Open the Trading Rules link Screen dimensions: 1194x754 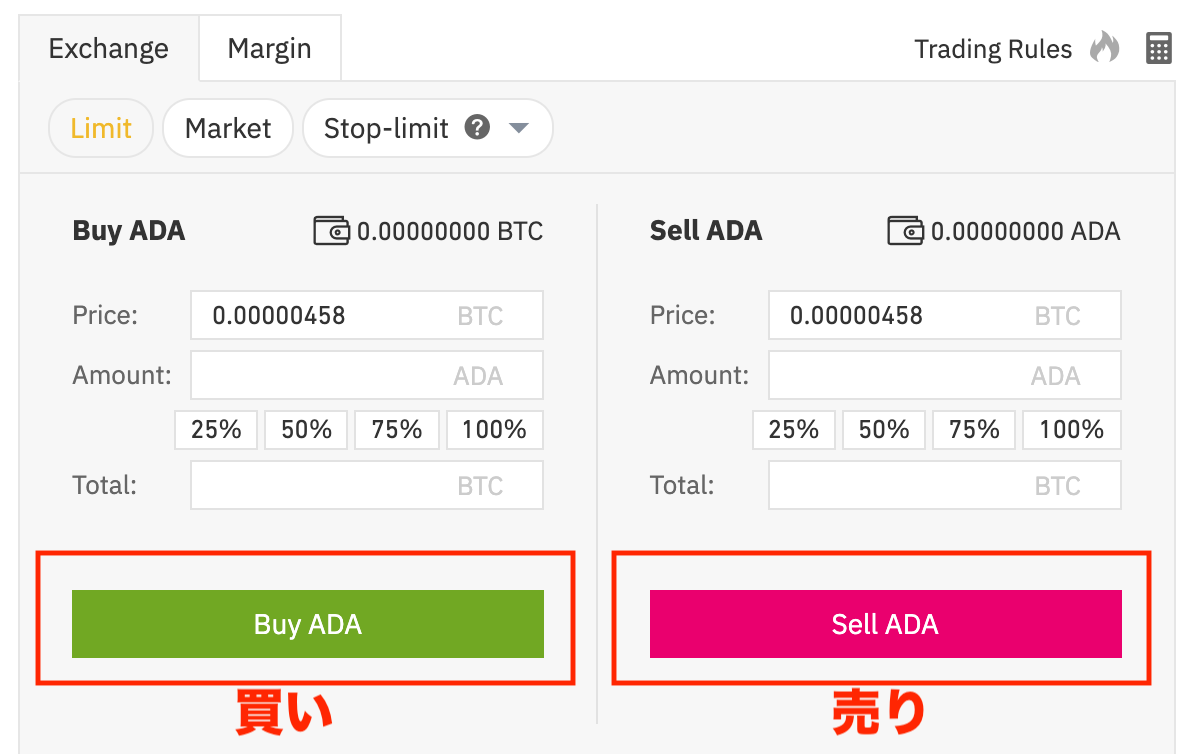click(x=993, y=48)
